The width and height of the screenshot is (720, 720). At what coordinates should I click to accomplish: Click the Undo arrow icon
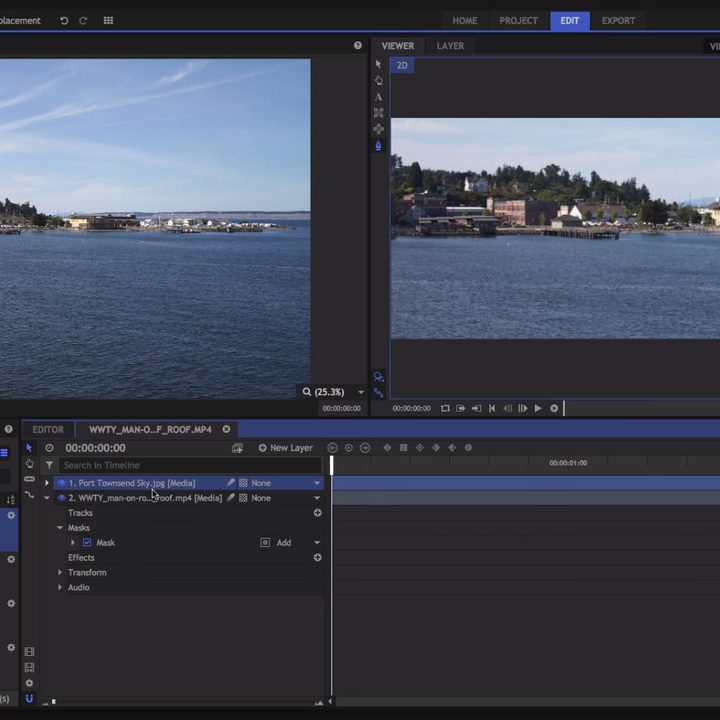[x=64, y=20]
